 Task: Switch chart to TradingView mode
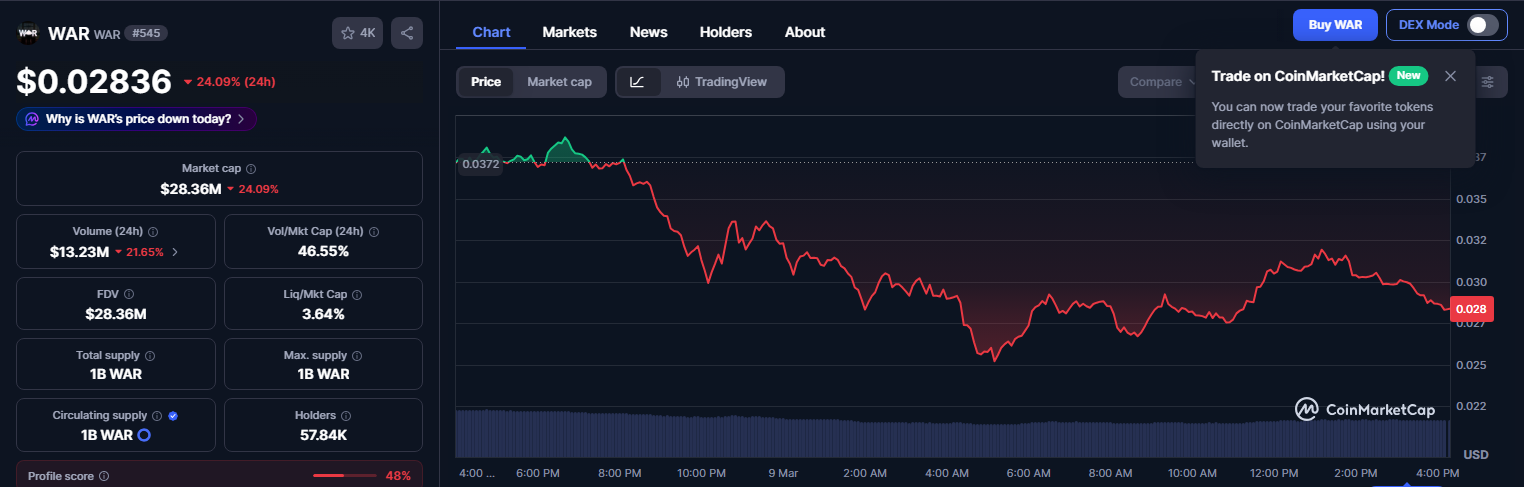[721, 82]
